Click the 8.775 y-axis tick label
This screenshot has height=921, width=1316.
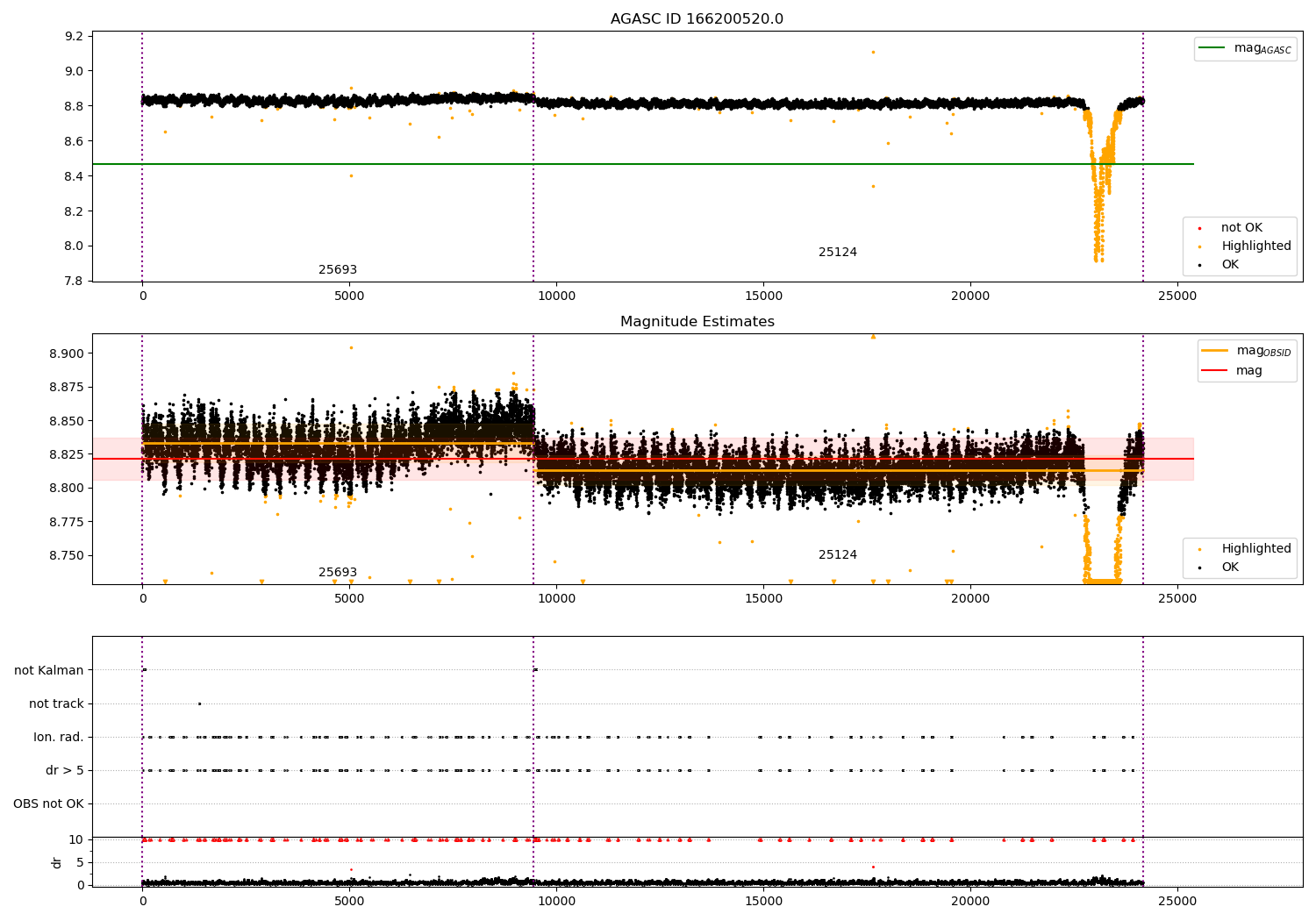(67, 522)
